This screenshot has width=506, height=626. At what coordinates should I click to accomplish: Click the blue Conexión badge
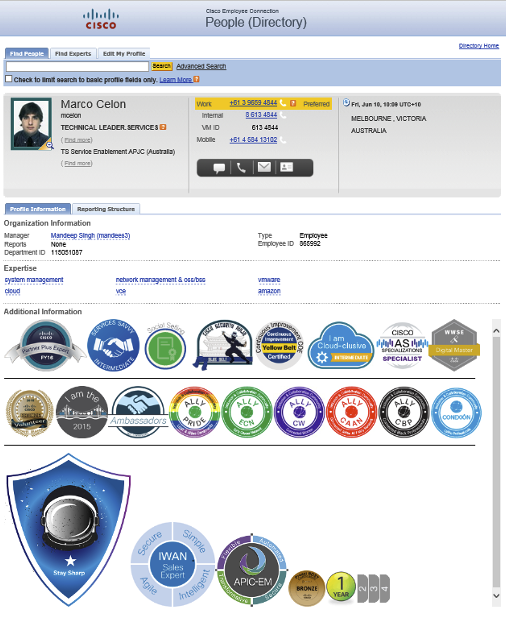pos(456,413)
